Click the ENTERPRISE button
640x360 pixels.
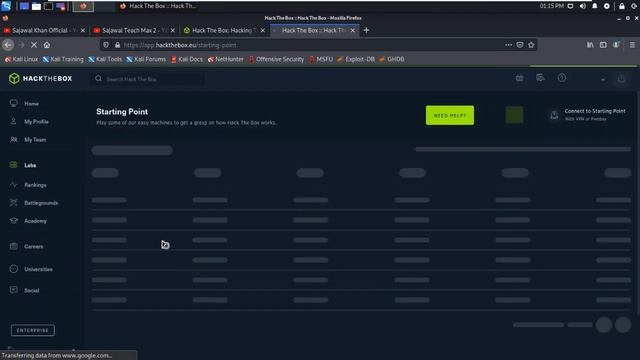[33, 330]
